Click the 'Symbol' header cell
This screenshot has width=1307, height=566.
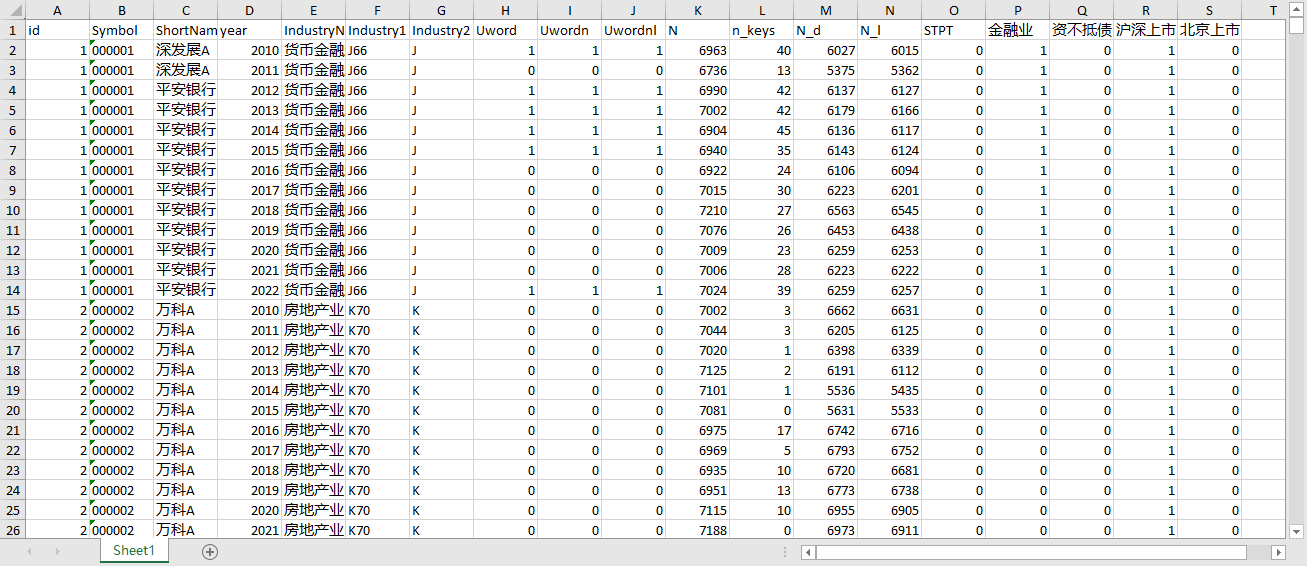(x=121, y=30)
